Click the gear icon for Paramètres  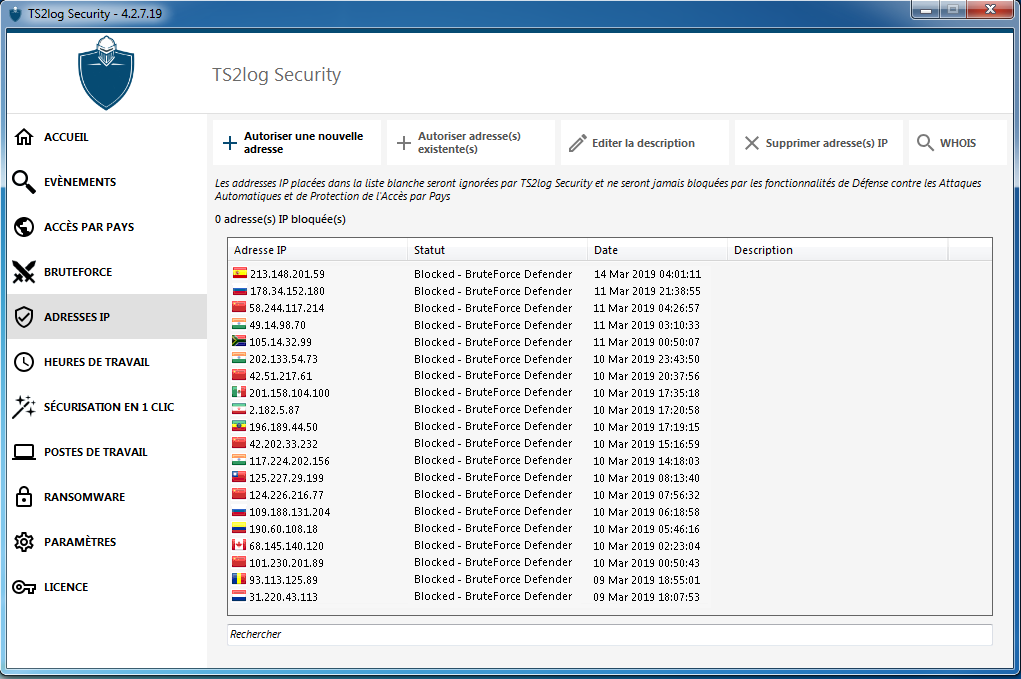[24, 542]
